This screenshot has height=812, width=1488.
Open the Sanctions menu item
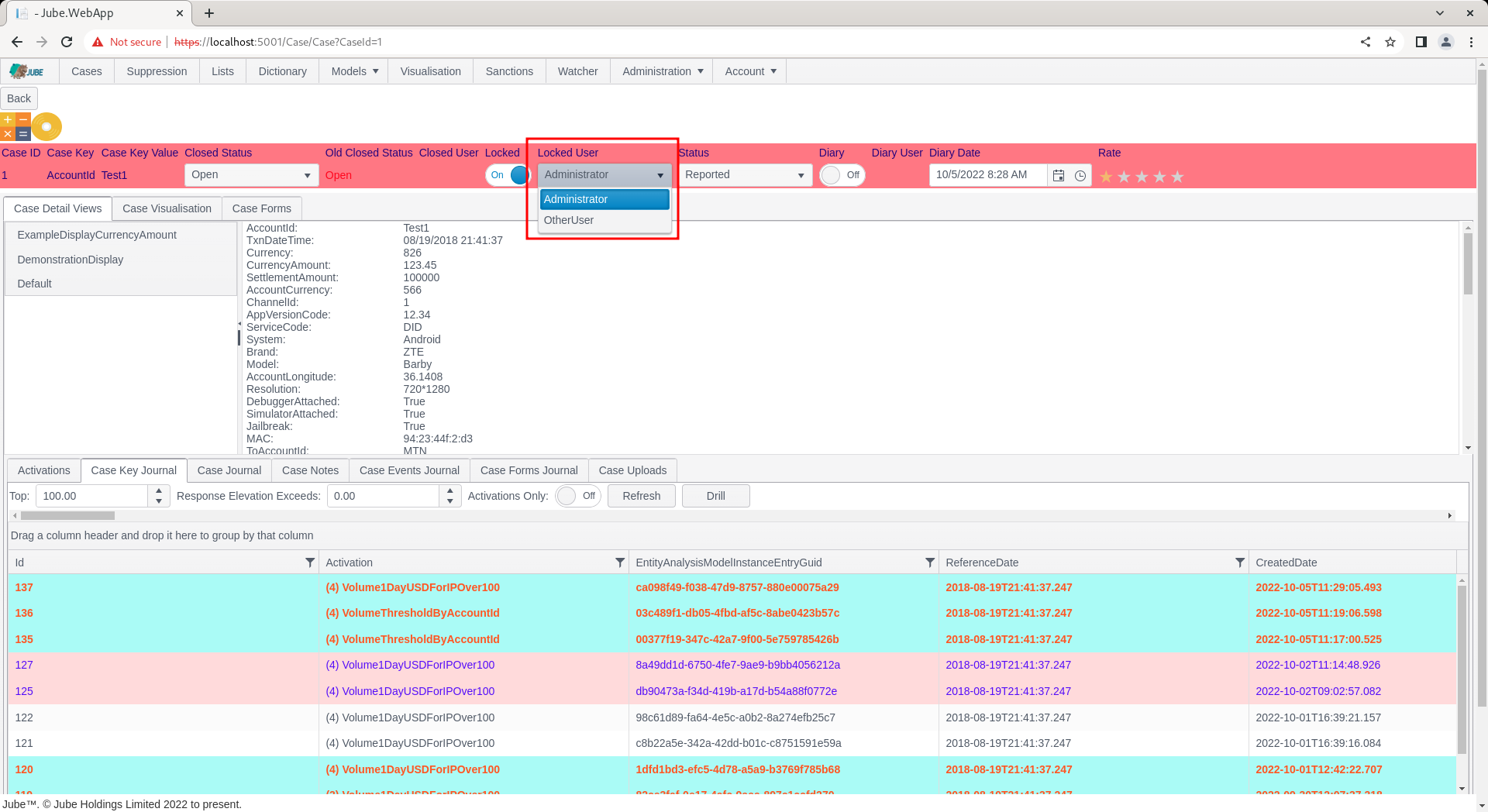509,71
